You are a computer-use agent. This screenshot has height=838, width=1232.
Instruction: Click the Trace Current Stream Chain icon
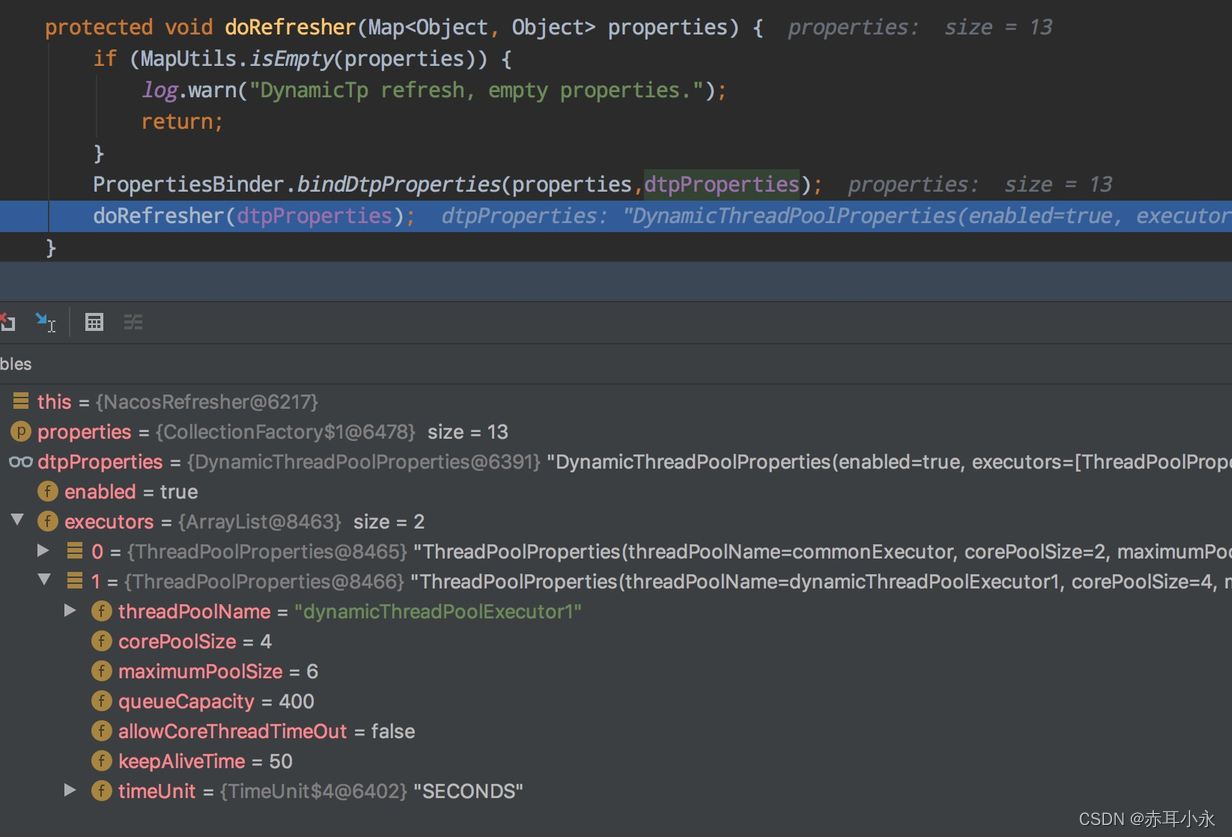pyautogui.click(x=133, y=322)
